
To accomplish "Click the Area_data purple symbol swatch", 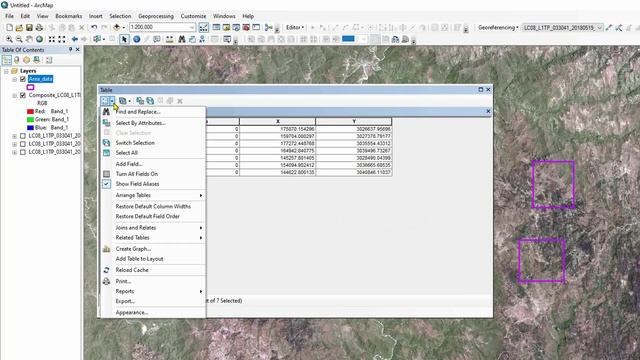I will [31, 87].
